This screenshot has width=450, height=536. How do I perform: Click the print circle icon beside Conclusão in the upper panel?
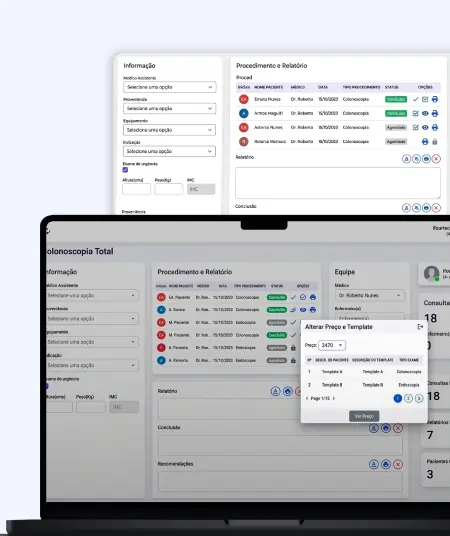click(426, 207)
